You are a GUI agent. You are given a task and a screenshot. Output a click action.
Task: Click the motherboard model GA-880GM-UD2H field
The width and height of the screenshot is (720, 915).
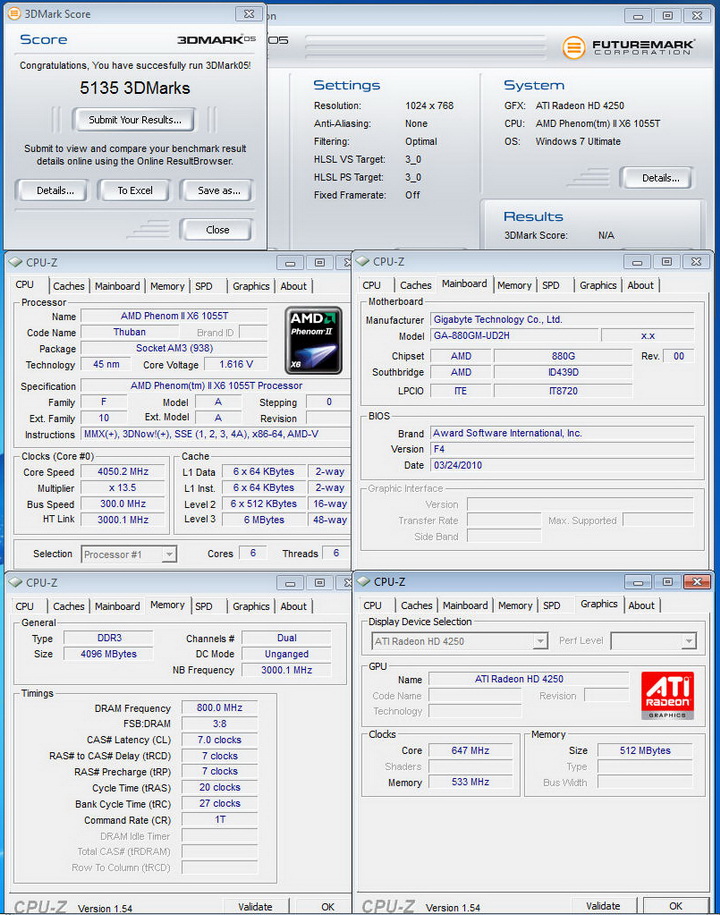point(515,336)
